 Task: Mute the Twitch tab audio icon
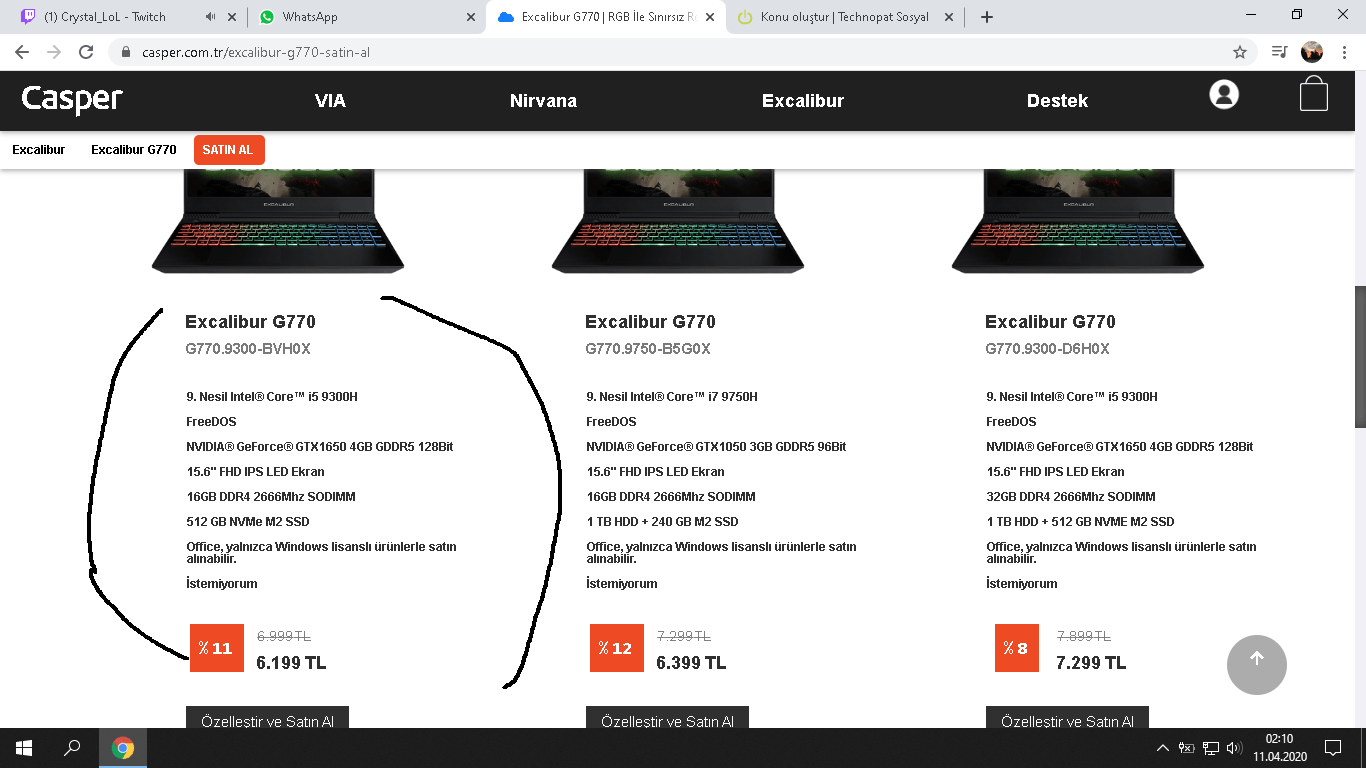pyautogui.click(x=211, y=17)
